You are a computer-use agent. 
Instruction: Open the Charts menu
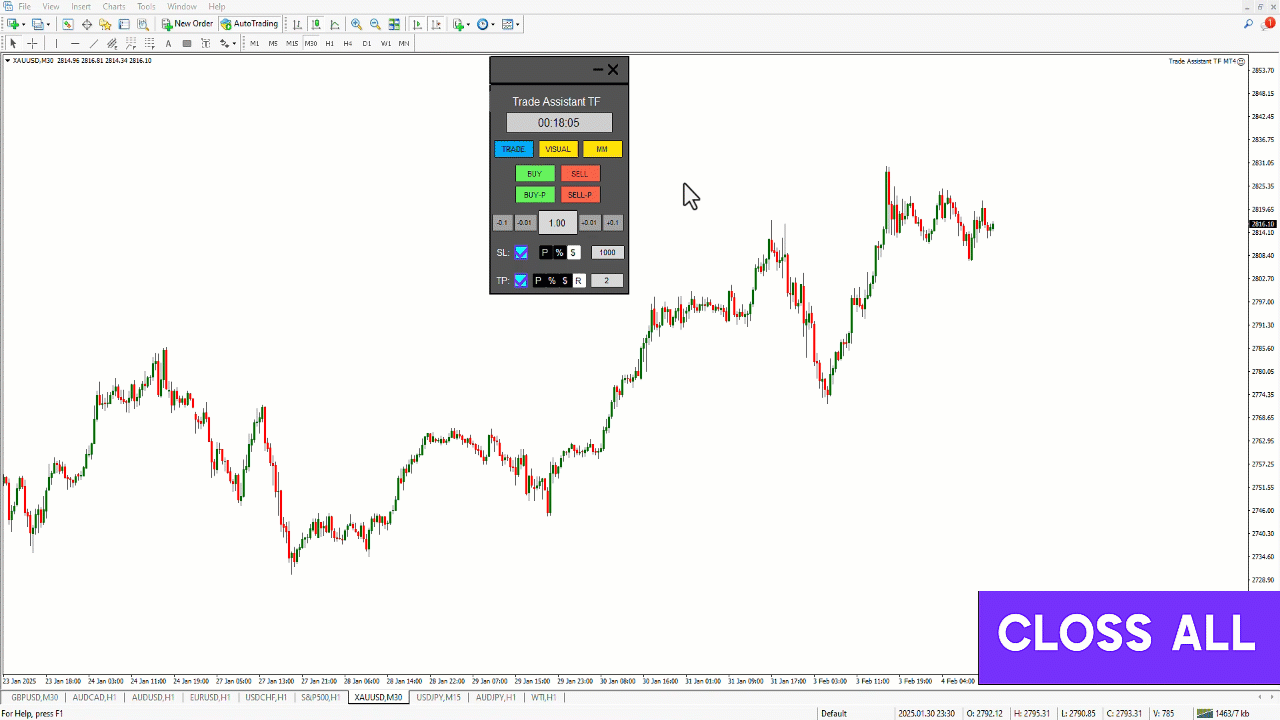pyautogui.click(x=114, y=6)
